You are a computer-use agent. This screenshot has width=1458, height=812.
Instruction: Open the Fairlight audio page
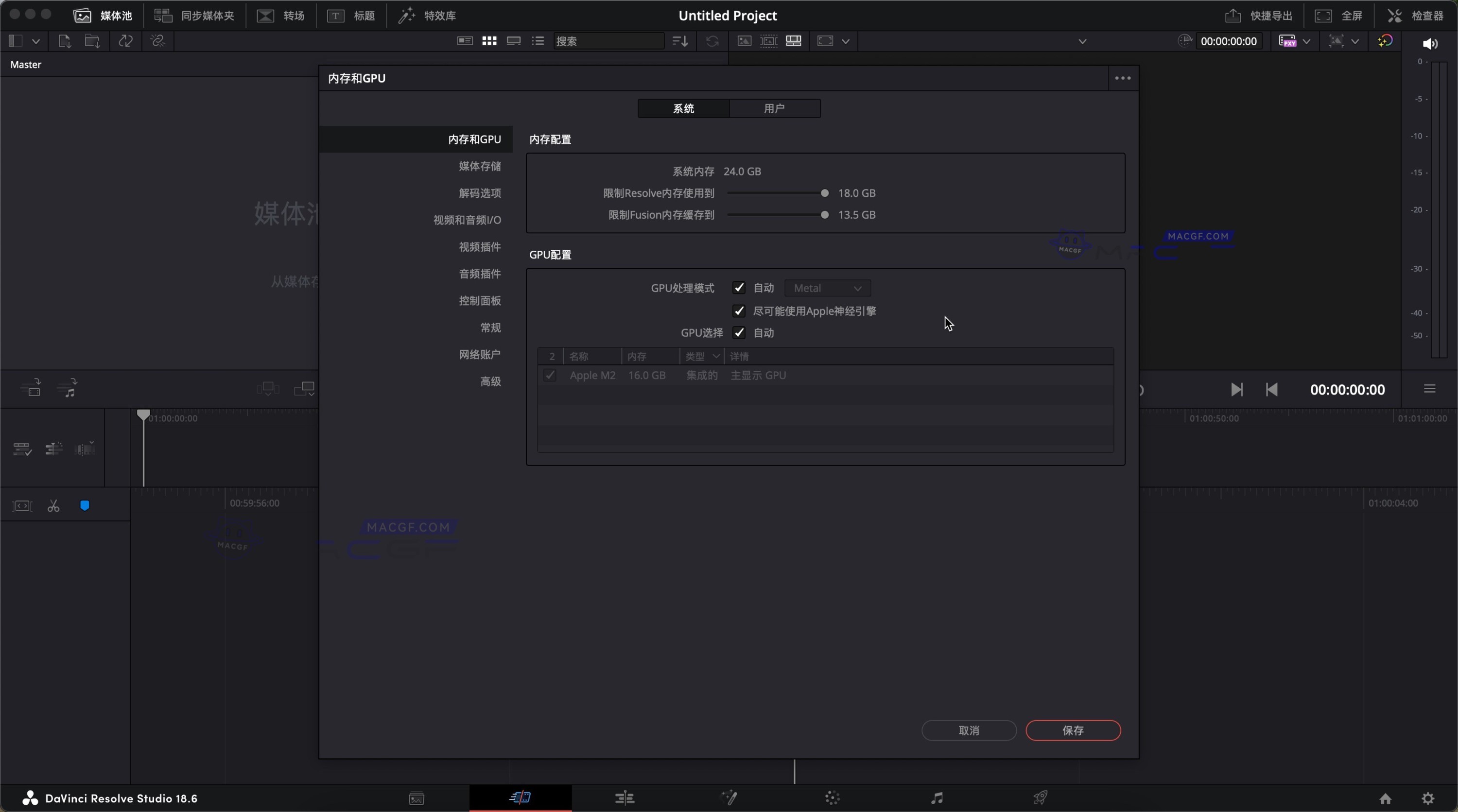pos(937,798)
